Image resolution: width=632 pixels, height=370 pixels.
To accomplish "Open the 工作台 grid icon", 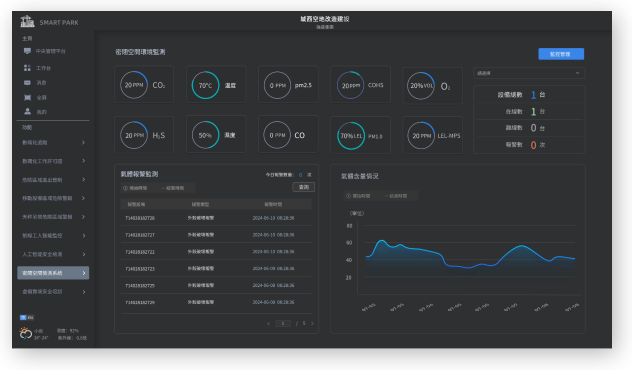I will point(27,68).
